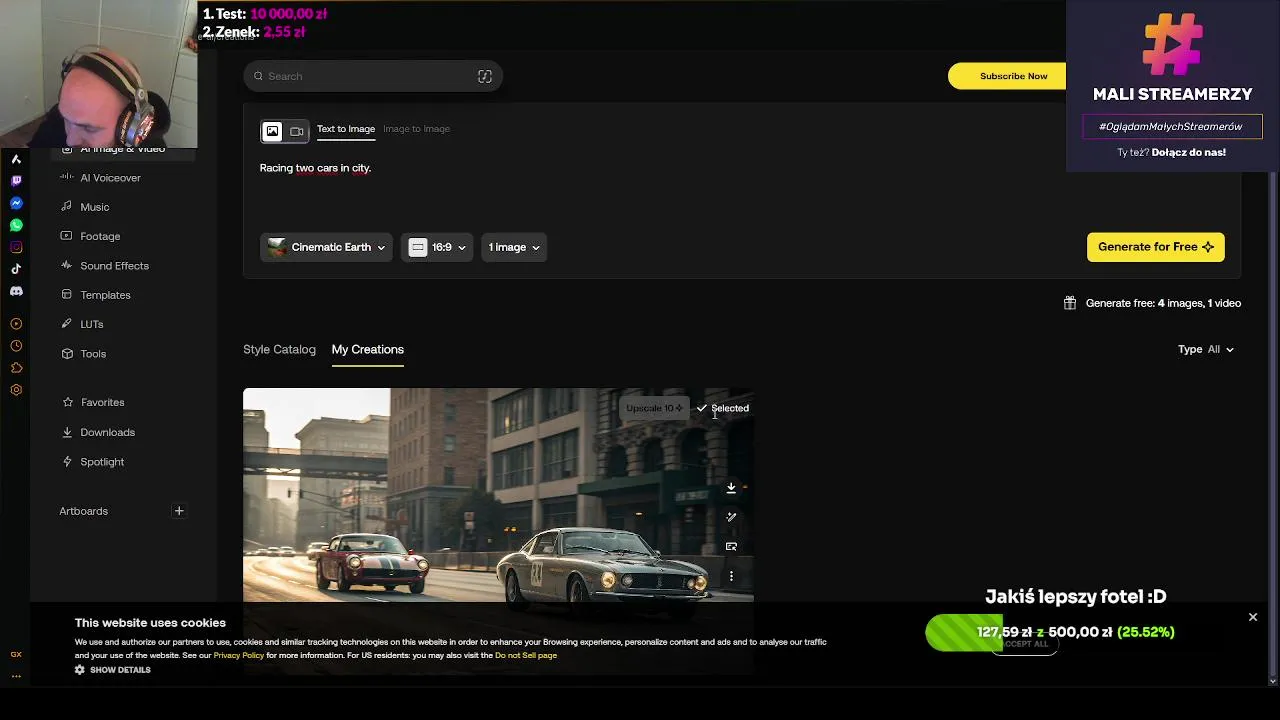1280x720 pixels.
Task: Click the Upscale 10 button
Action: pyautogui.click(x=654, y=408)
